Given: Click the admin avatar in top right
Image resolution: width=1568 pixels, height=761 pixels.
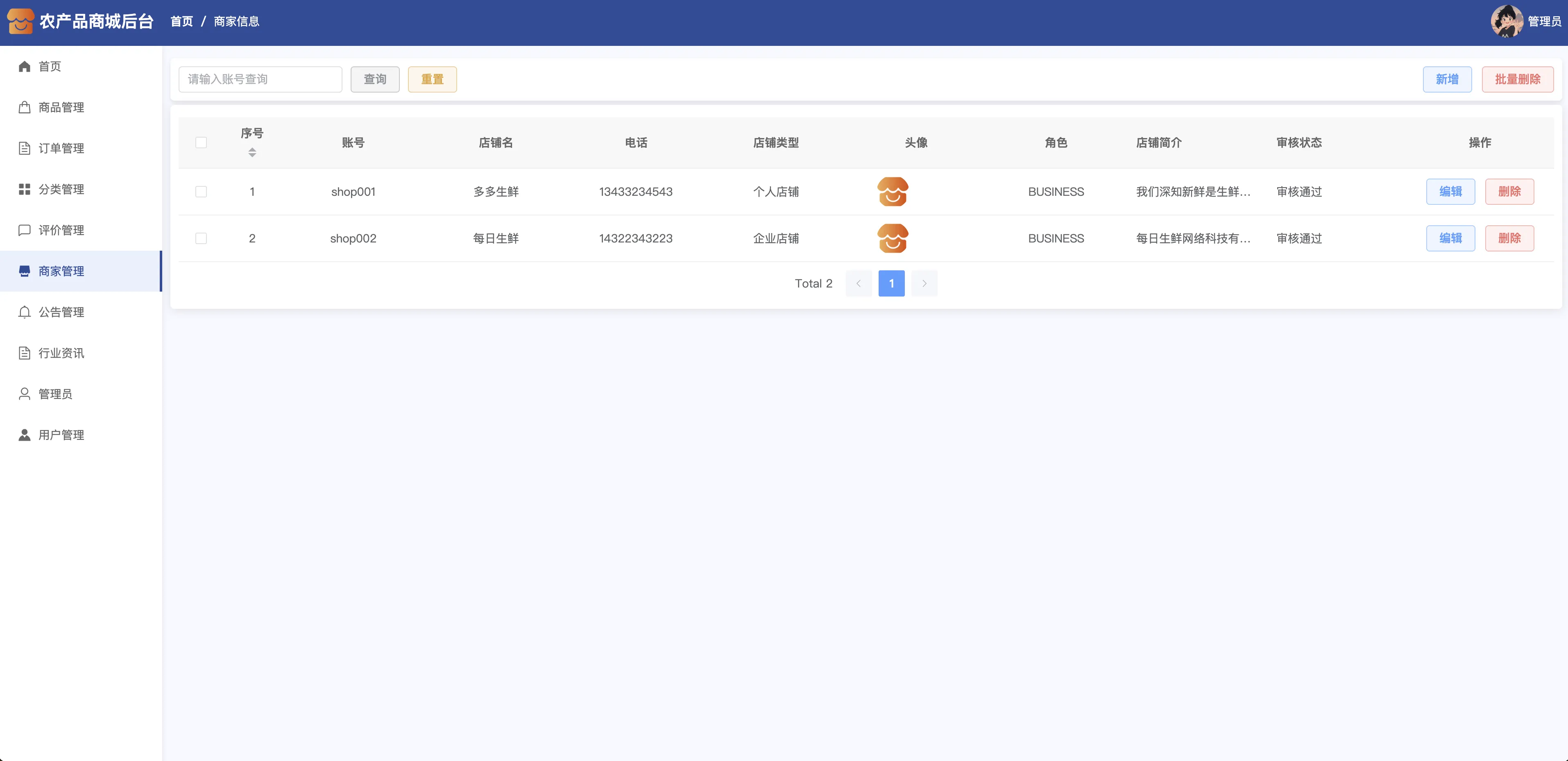Looking at the screenshot, I should click(1507, 21).
